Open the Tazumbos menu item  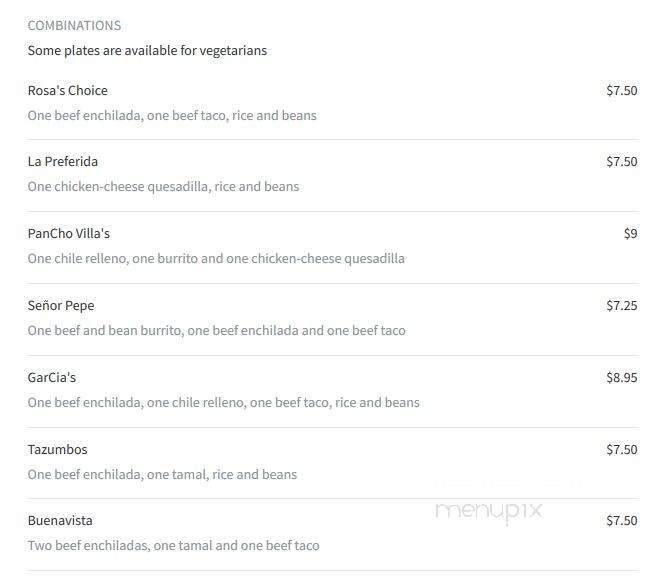tap(58, 449)
